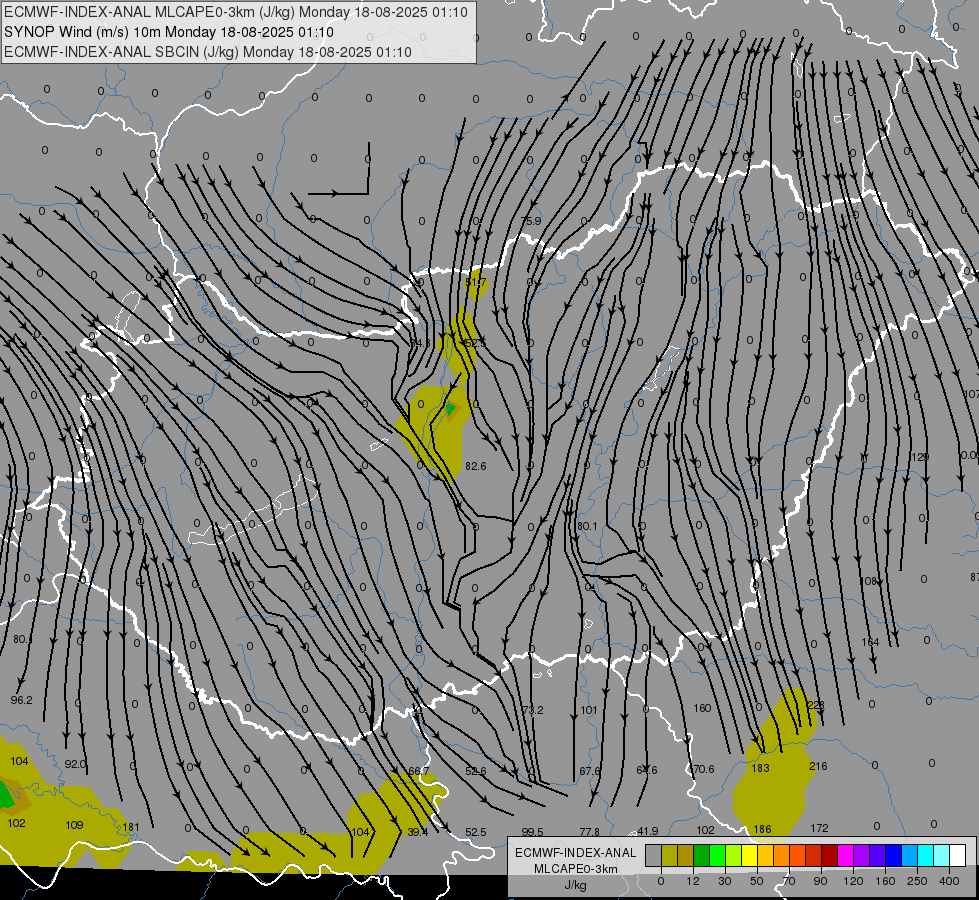Viewport: 979px width, 900px height.
Task: Click the SBCIN title line in the header box
Action: pyautogui.click(x=208, y=52)
